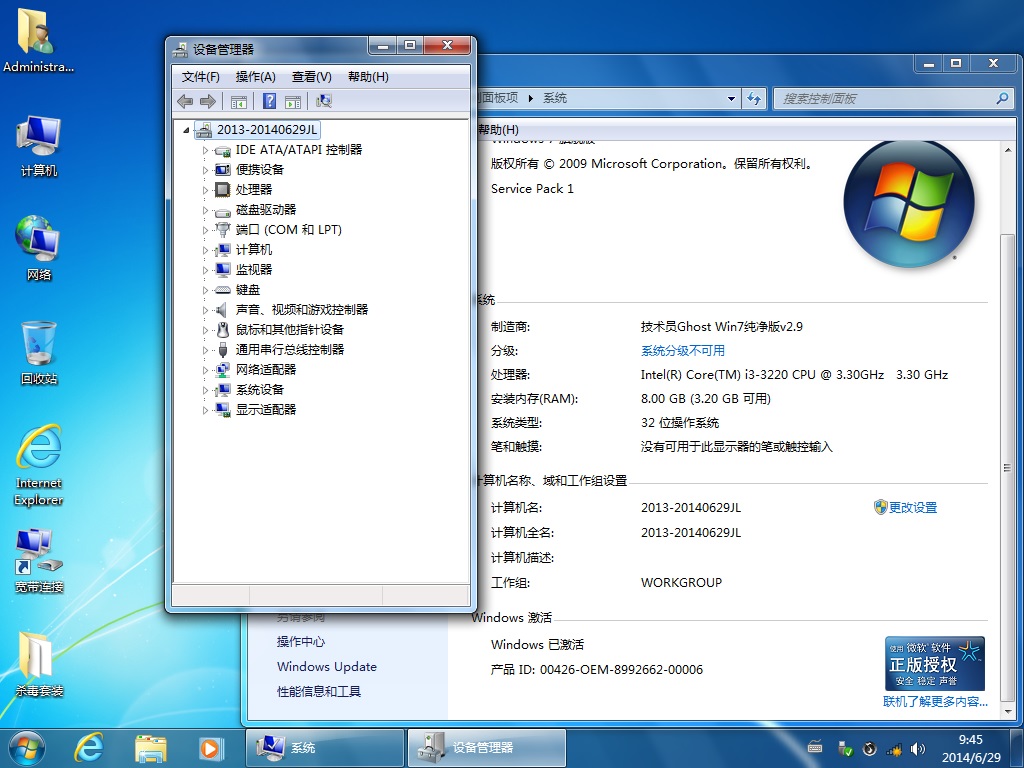Image resolution: width=1024 pixels, height=768 pixels.
Task: Open the Windows Update link
Action: tap(327, 667)
